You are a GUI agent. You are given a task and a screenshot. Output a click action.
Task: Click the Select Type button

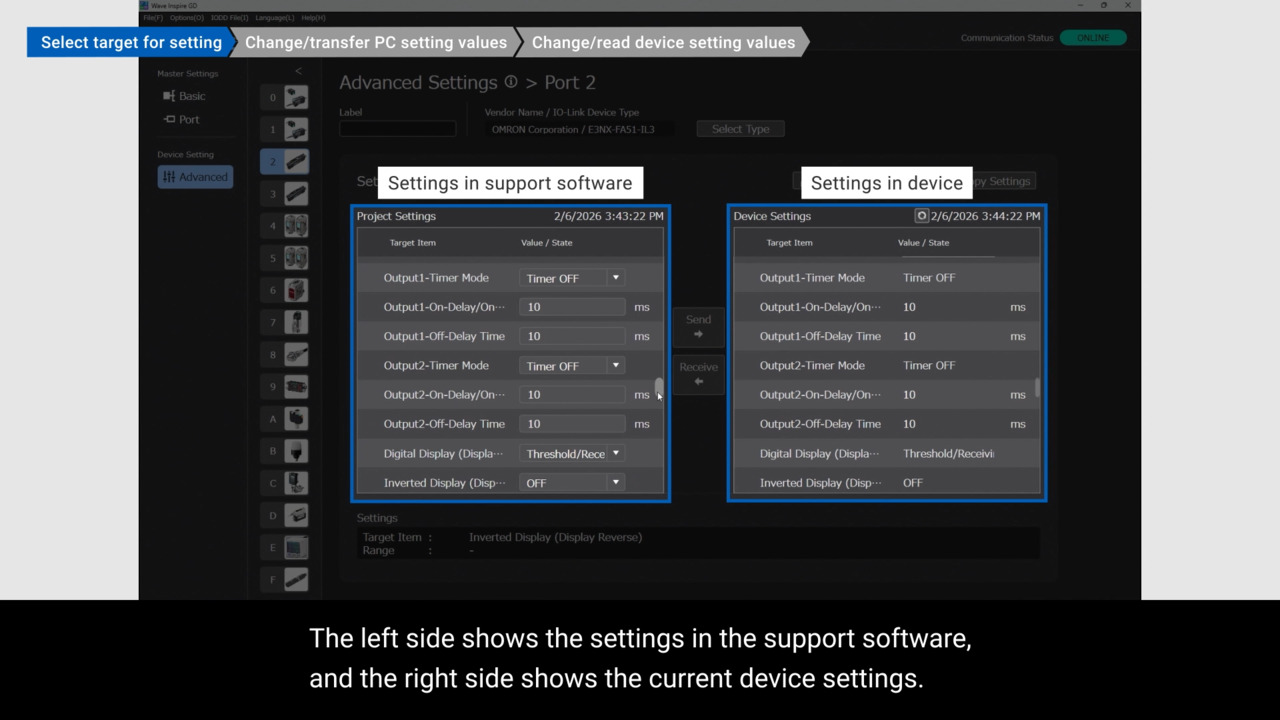tap(740, 129)
